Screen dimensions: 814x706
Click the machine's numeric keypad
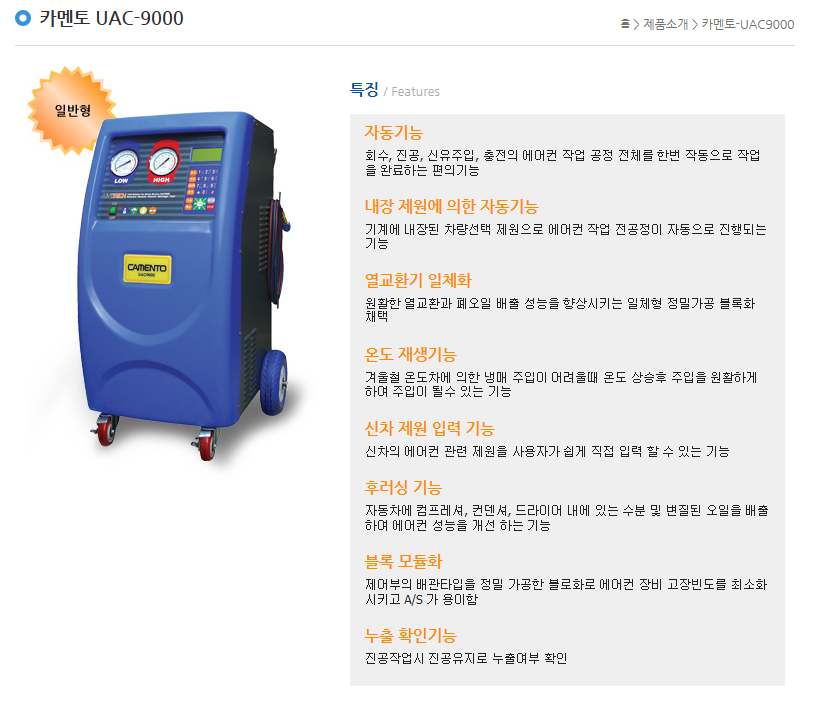click(203, 181)
